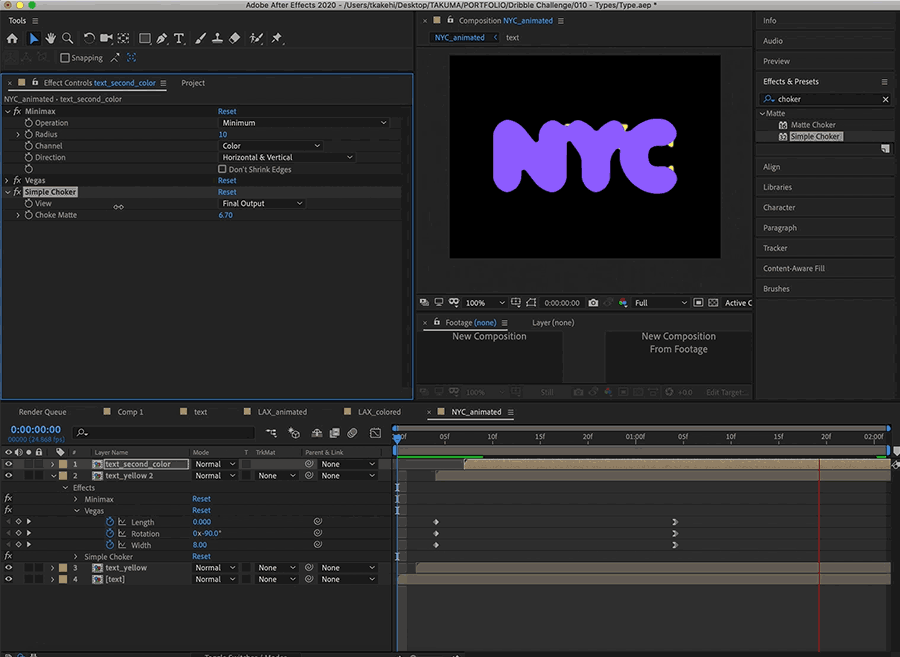Clear the choker search field
The width and height of the screenshot is (900, 657).
[885, 99]
